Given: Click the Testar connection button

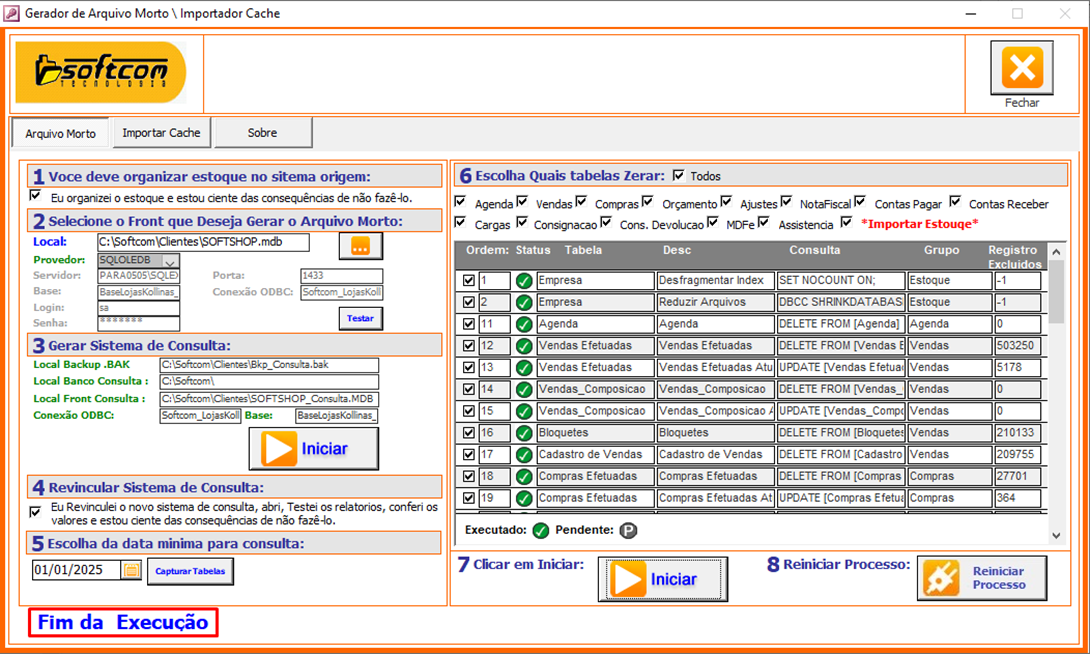Looking at the screenshot, I should [360, 318].
